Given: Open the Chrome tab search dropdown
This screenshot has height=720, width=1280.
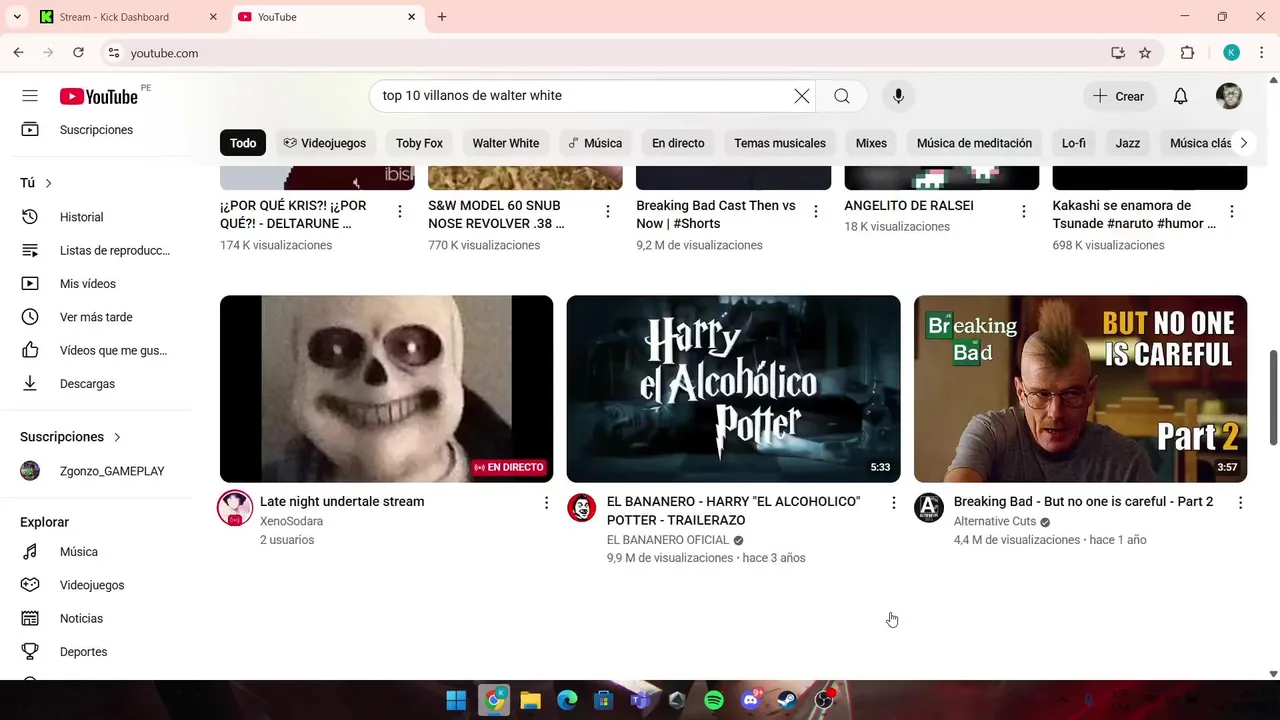Looking at the screenshot, I should [x=17, y=17].
